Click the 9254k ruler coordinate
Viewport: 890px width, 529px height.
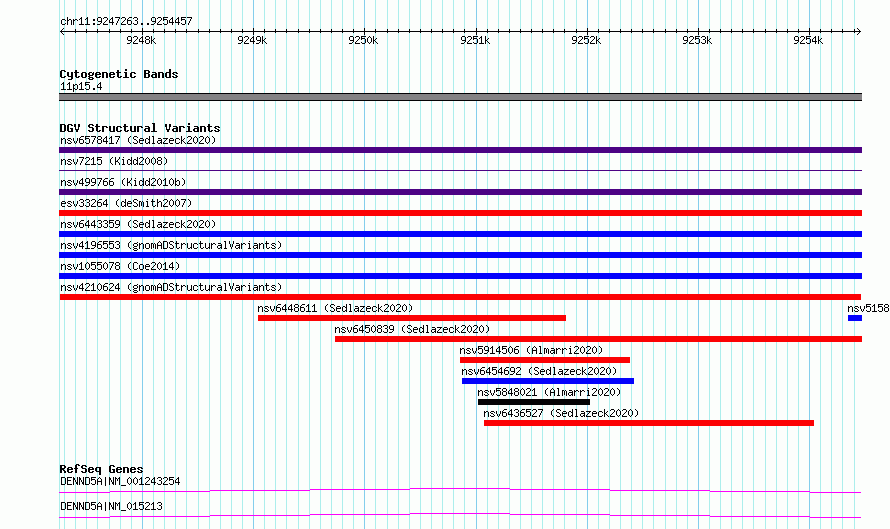808,40
